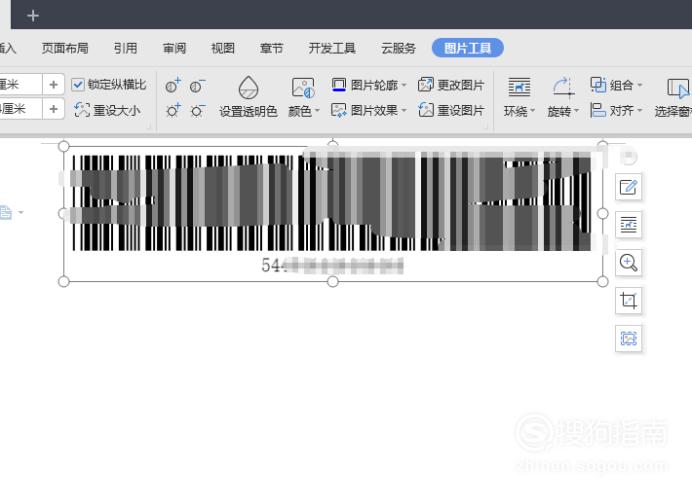Click the barcode image

coord(333,214)
